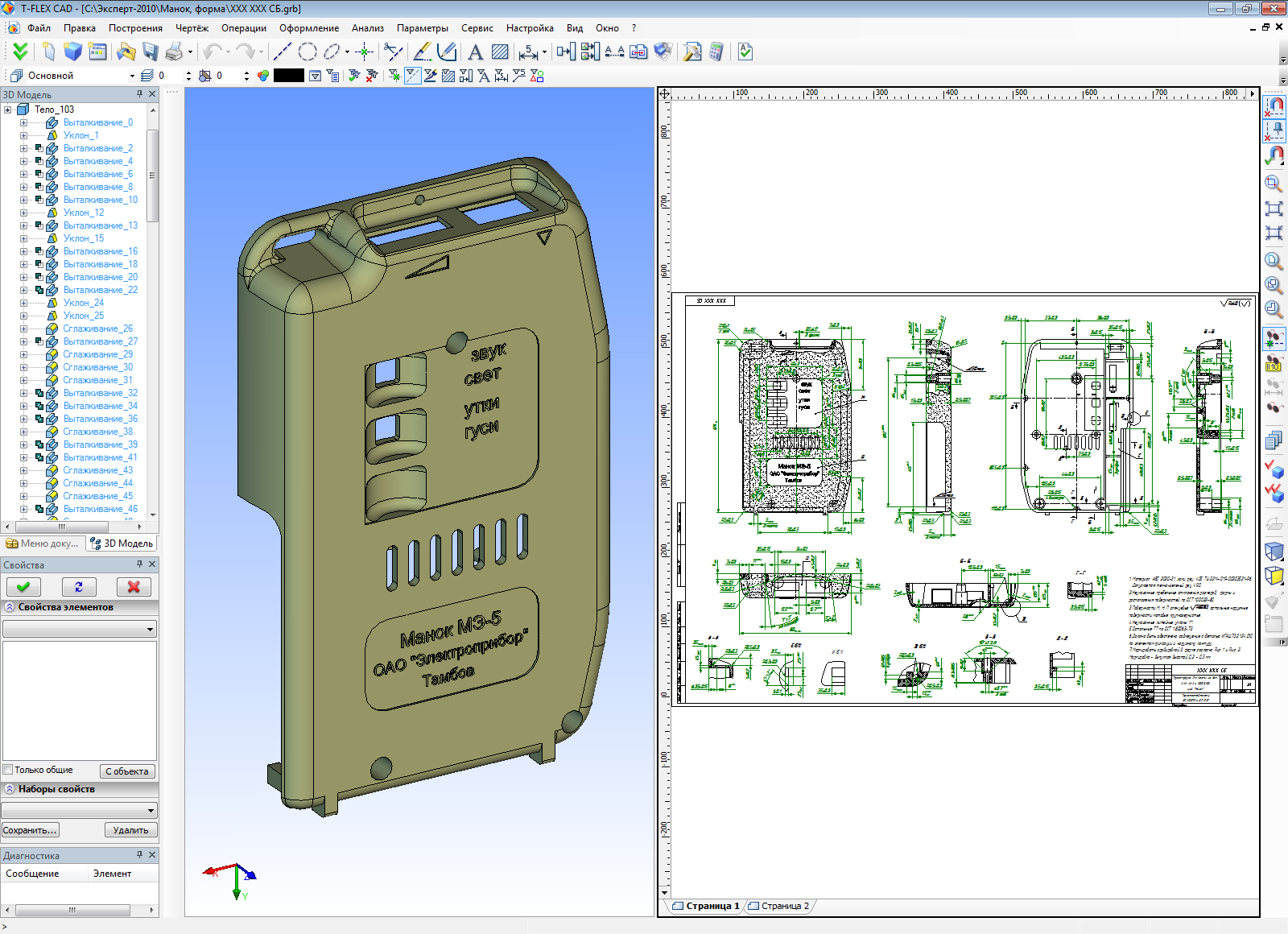Click zoom window magnifier in right toolbar
Screen dimensions: 1288x934
1274,184
